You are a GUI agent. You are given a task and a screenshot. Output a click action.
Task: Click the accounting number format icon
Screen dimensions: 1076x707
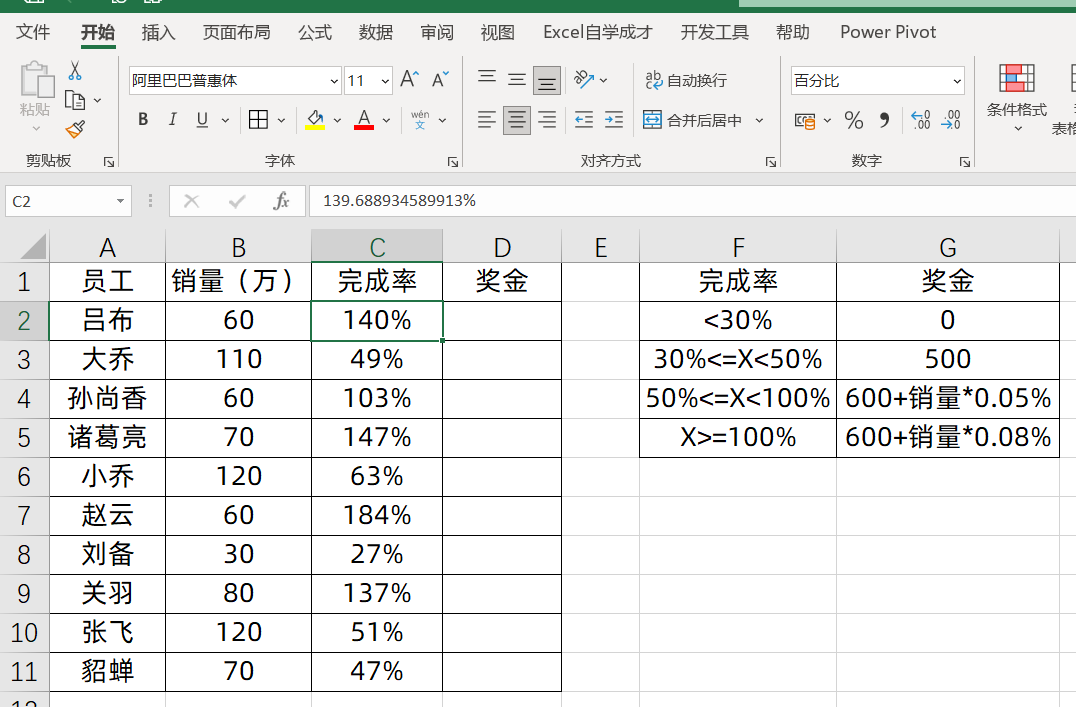(x=805, y=121)
